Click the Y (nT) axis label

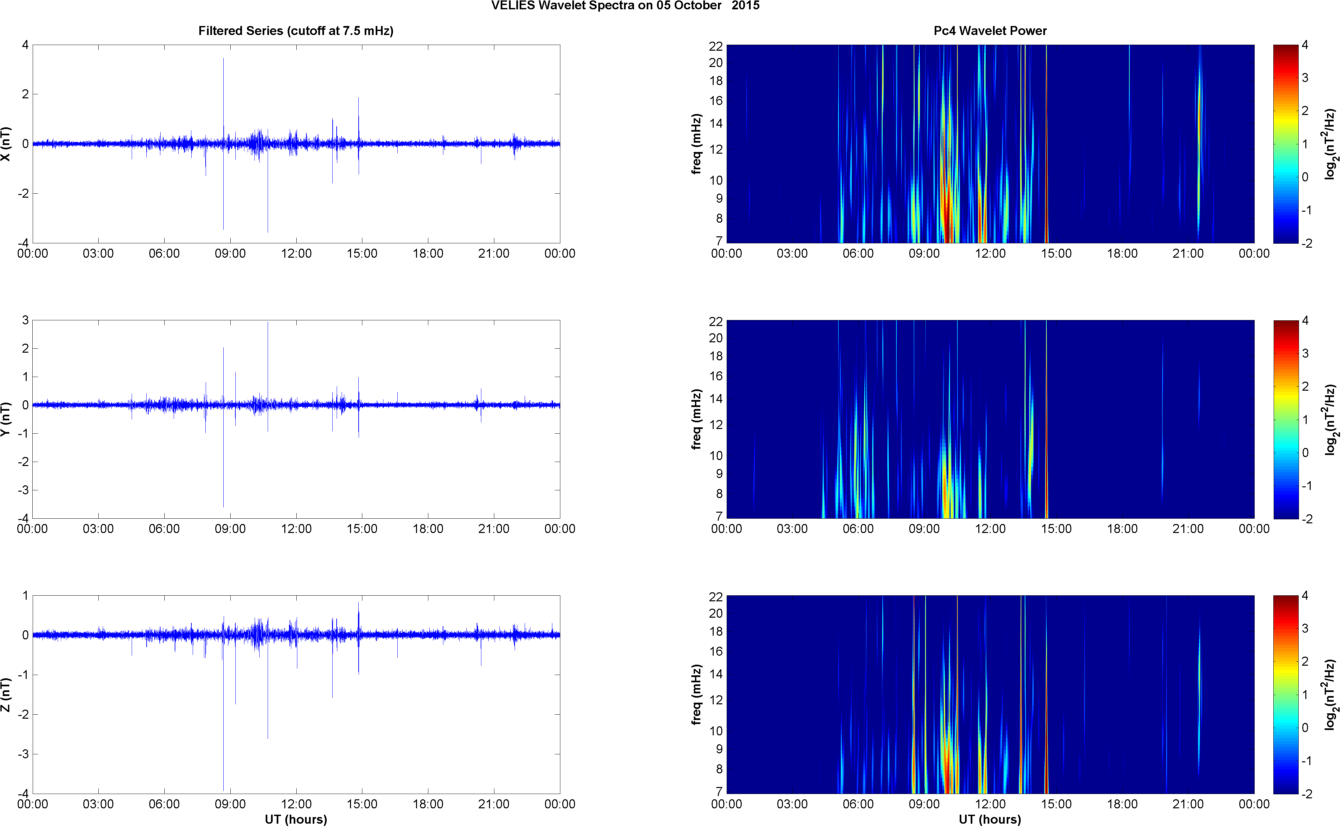pyautogui.click(x=7, y=419)
